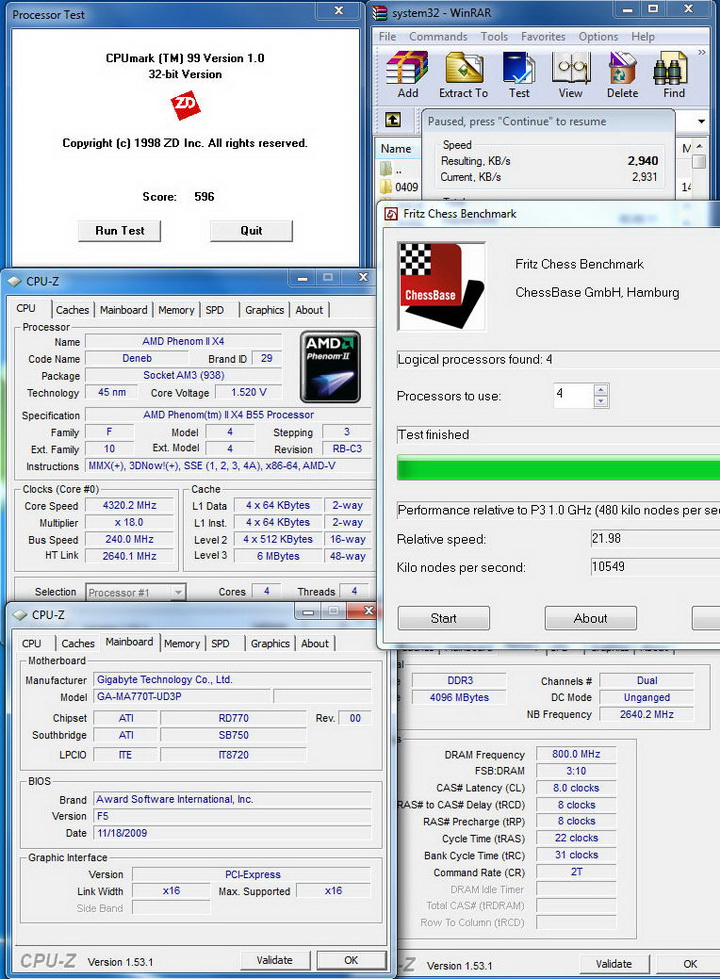720x979 pixels.
Task: Click the green Fritz benchmark progress bar
Action: [558, 468]
